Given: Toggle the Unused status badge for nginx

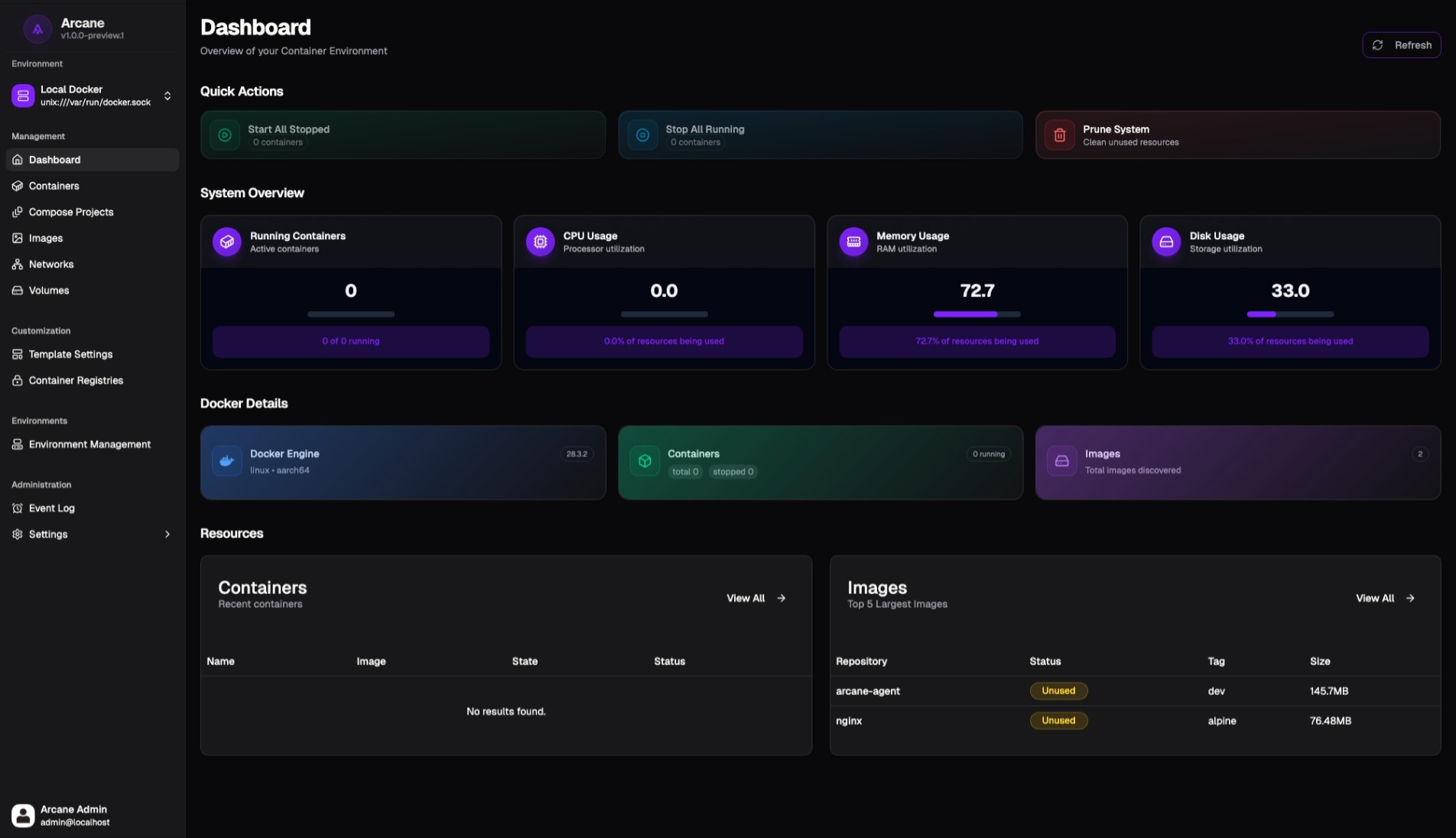Looking at the screenshot, I should [x=1058, y=720].
